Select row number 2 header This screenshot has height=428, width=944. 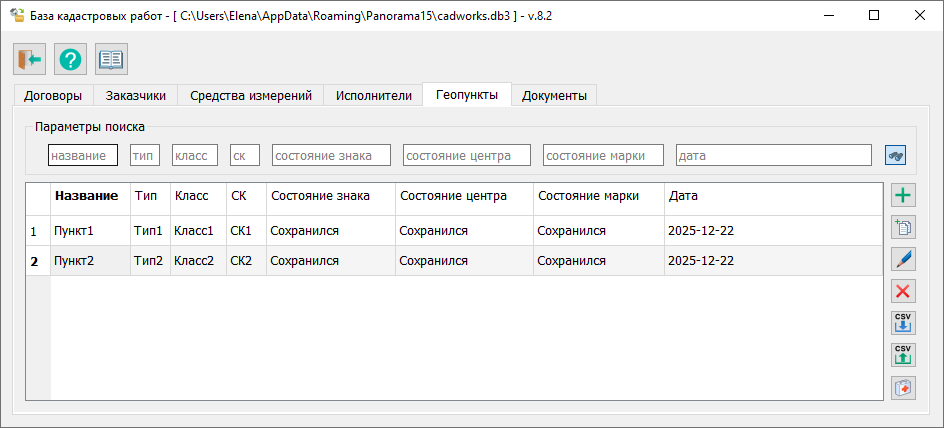click(38, 261)
